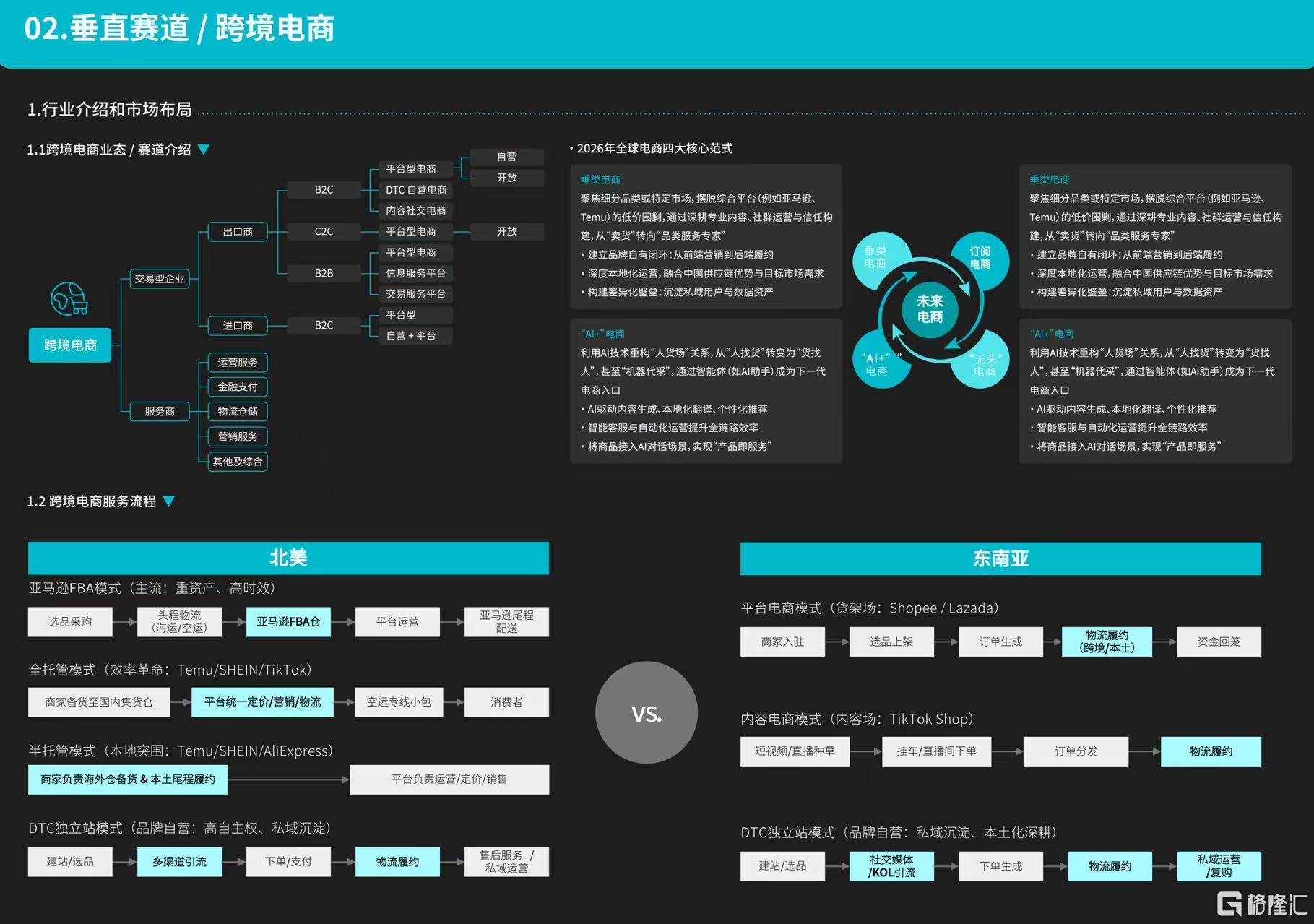Click the 多渠道引流 step

[x=179, y=862]
